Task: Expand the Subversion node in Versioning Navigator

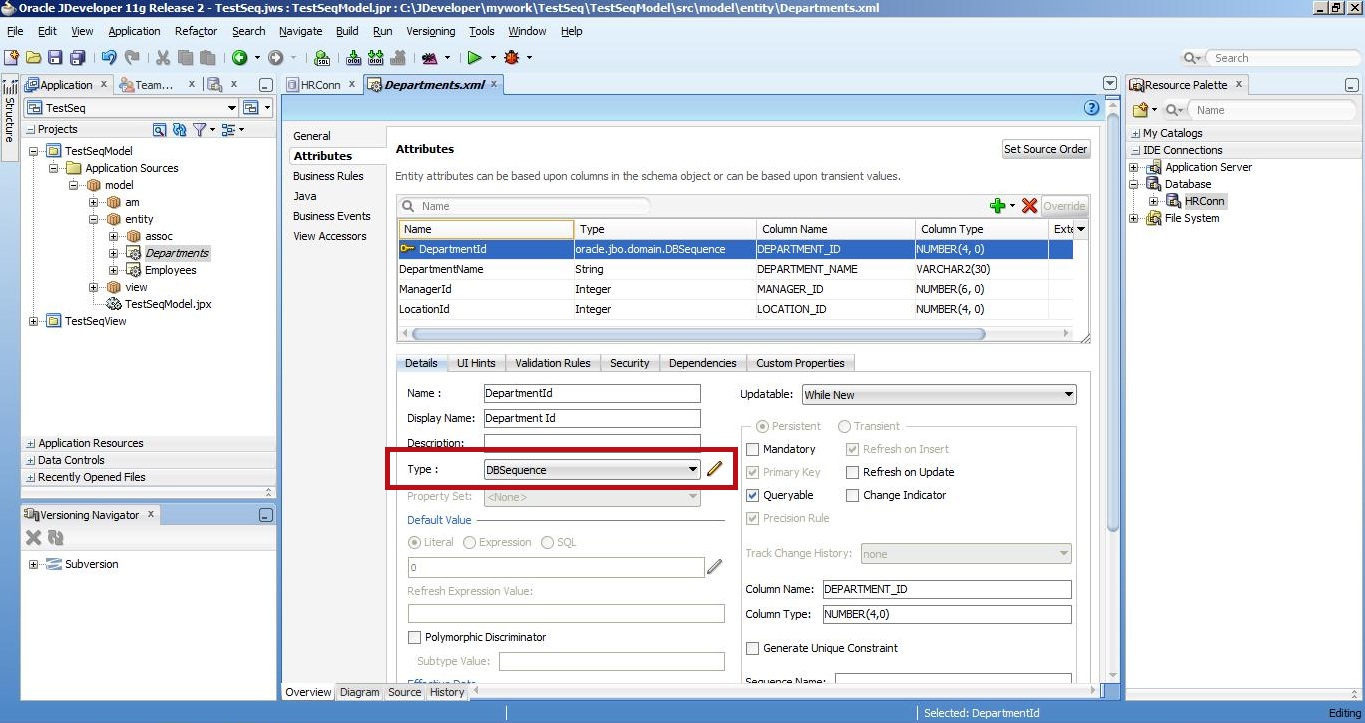Action: coord(33,564)
